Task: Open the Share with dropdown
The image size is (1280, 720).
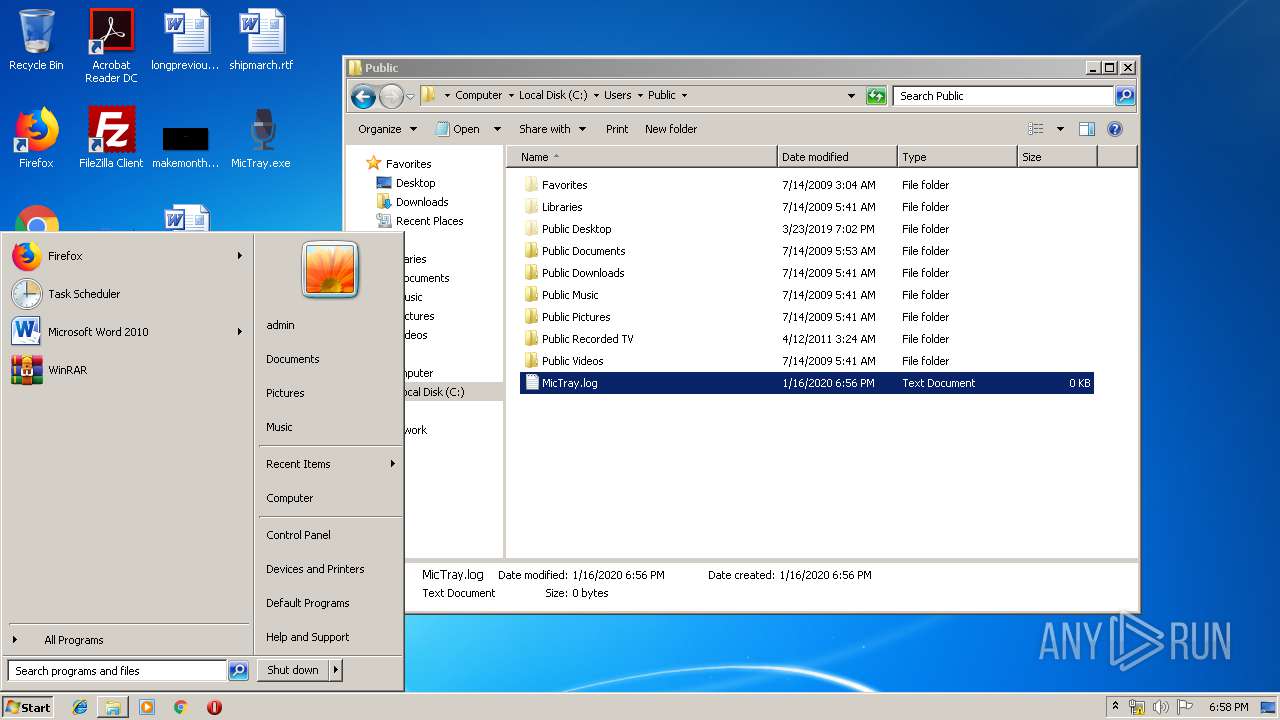Action: [551, 129]
